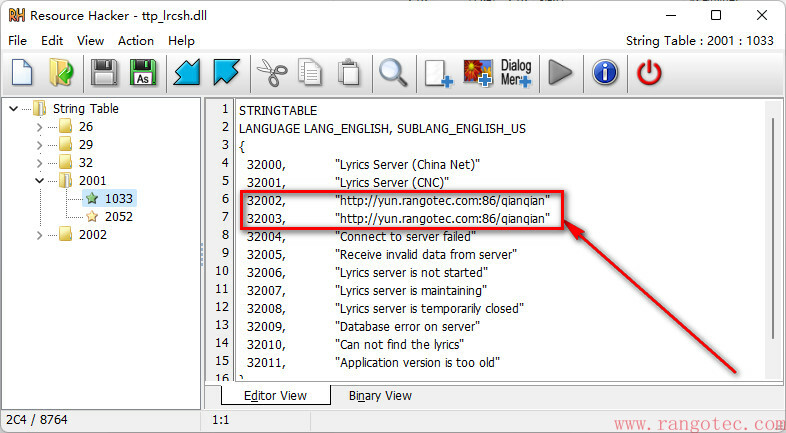Click "Can not find the lyrics" string
786x433 pixels.
click(400, 345)
